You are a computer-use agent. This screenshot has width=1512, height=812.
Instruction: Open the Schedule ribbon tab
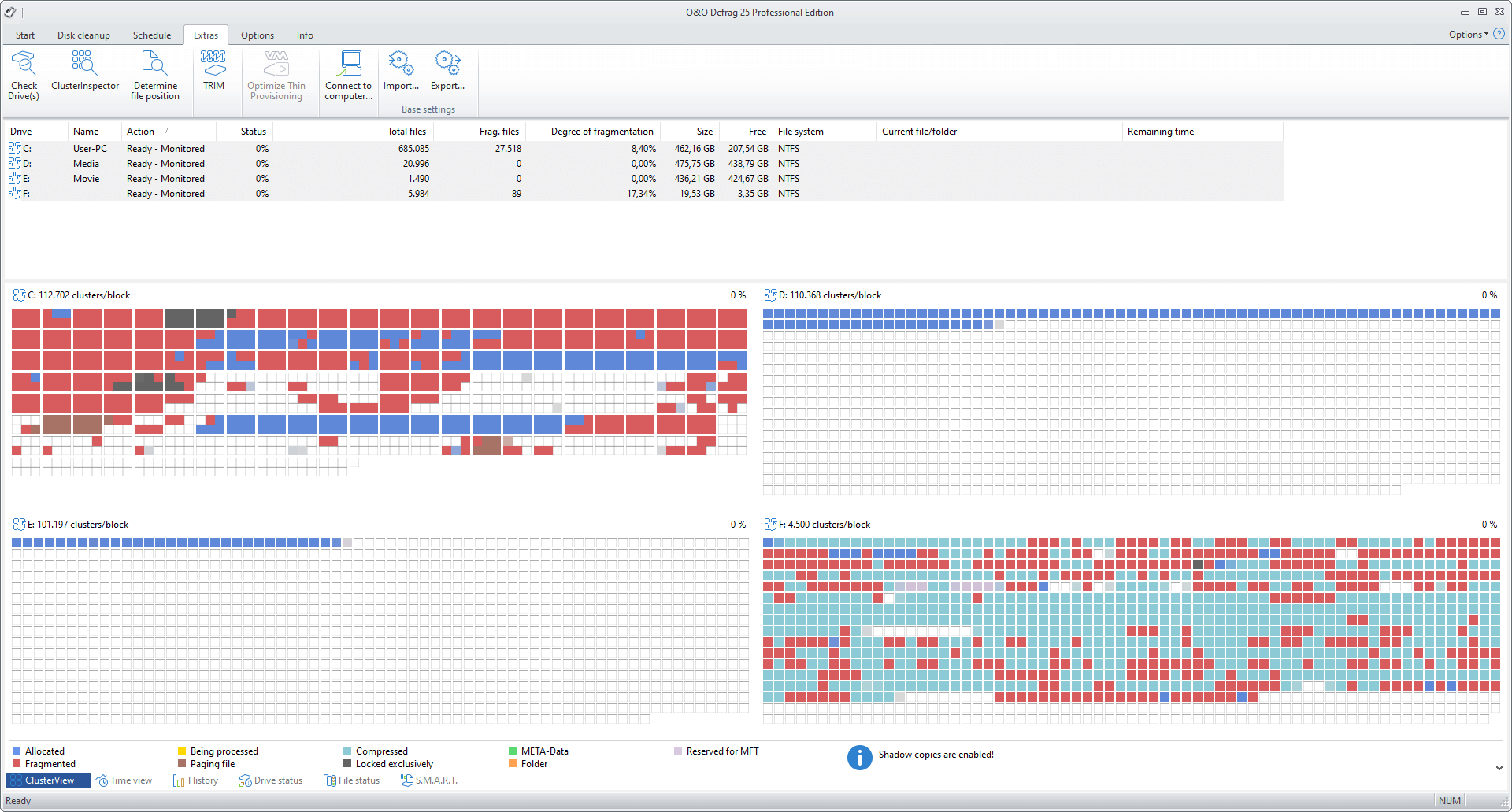[x=152, y=35]
